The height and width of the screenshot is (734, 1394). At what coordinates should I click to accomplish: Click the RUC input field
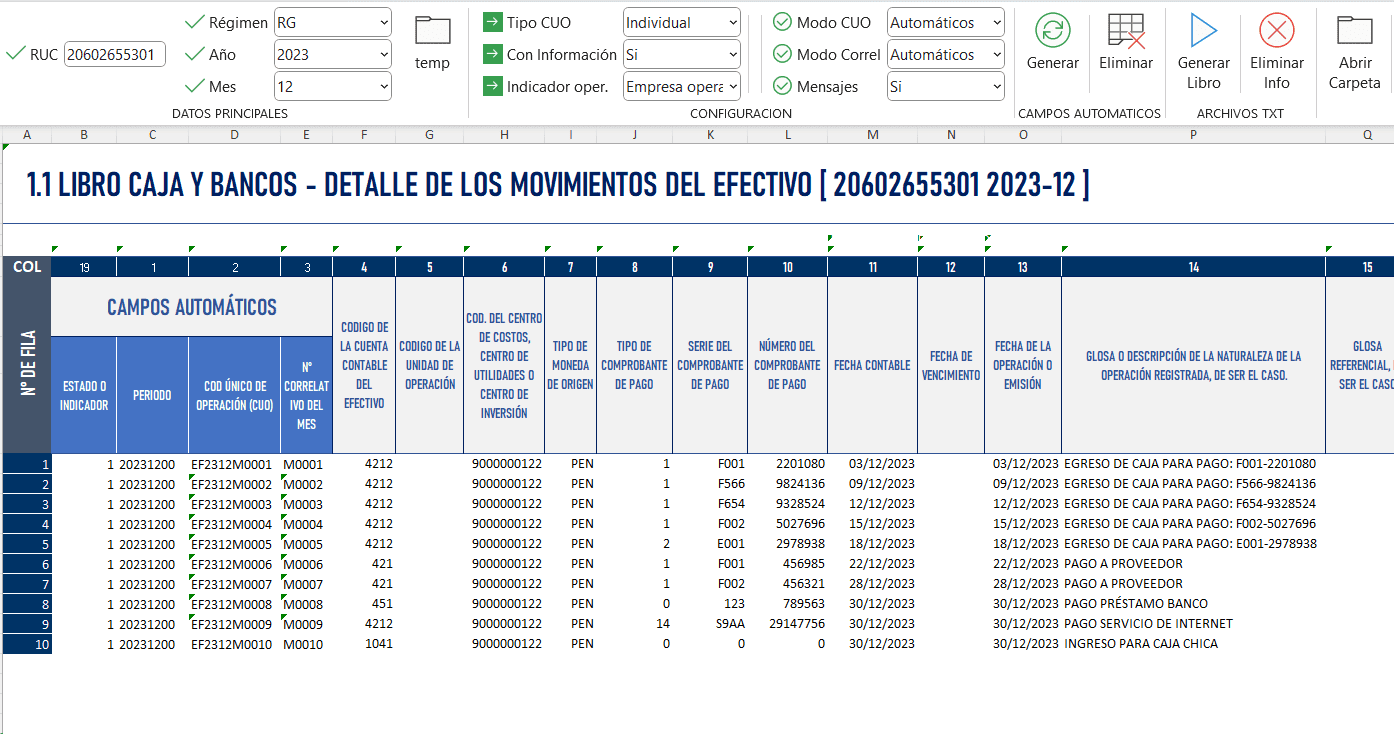tap(115, 55)
